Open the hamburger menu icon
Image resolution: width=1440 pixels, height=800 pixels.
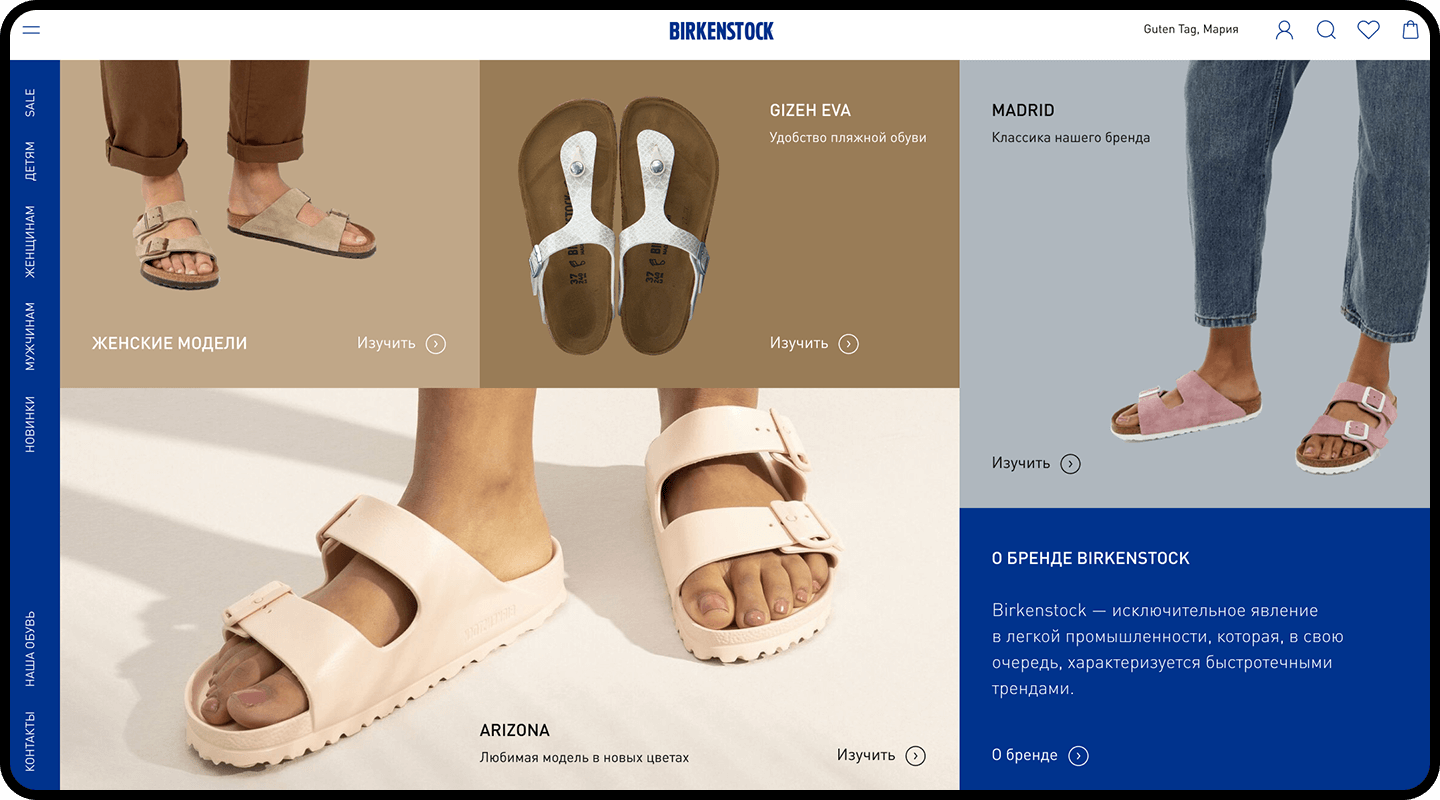click(31, 29)
